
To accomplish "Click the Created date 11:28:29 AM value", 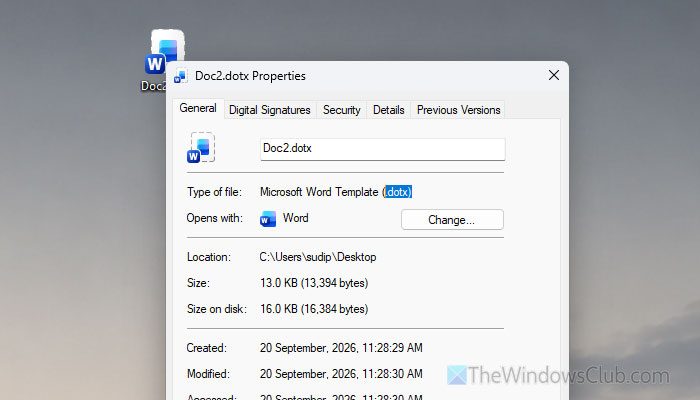I will tap(341, 348).
